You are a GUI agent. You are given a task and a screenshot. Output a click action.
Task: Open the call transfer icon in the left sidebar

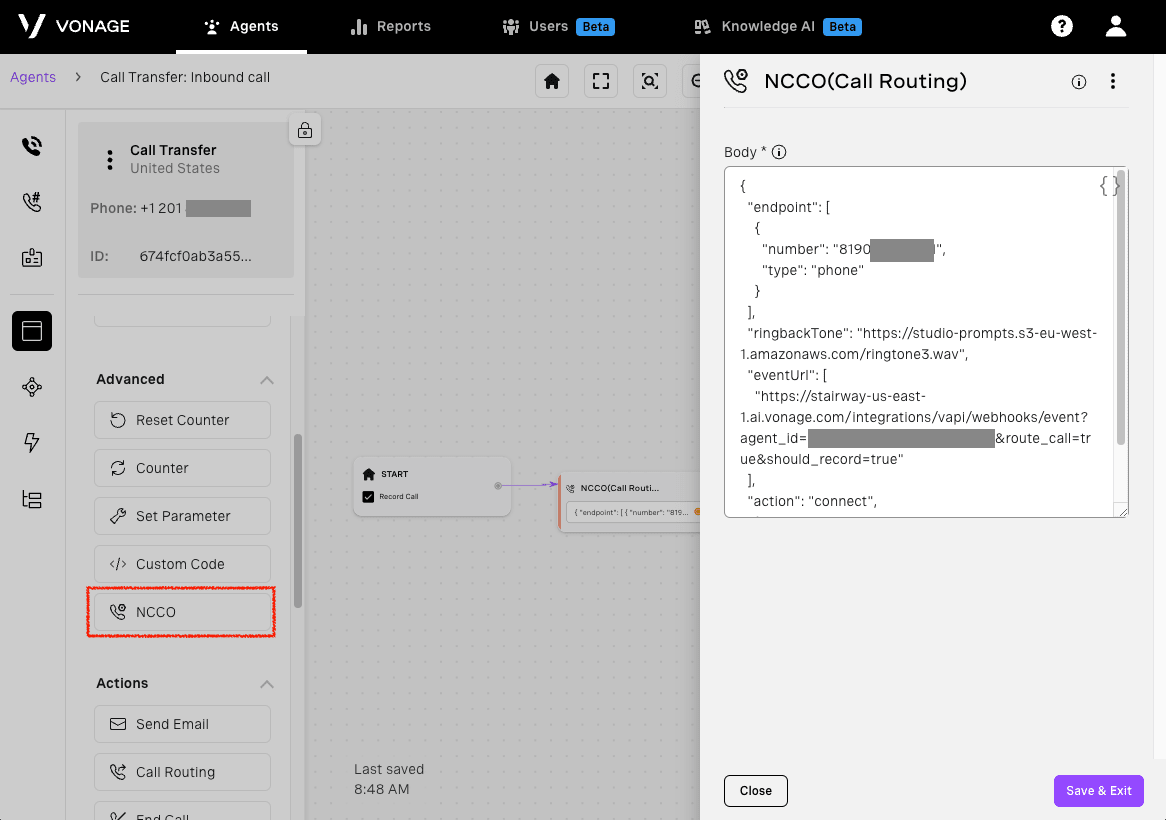(x=31, y=145)
